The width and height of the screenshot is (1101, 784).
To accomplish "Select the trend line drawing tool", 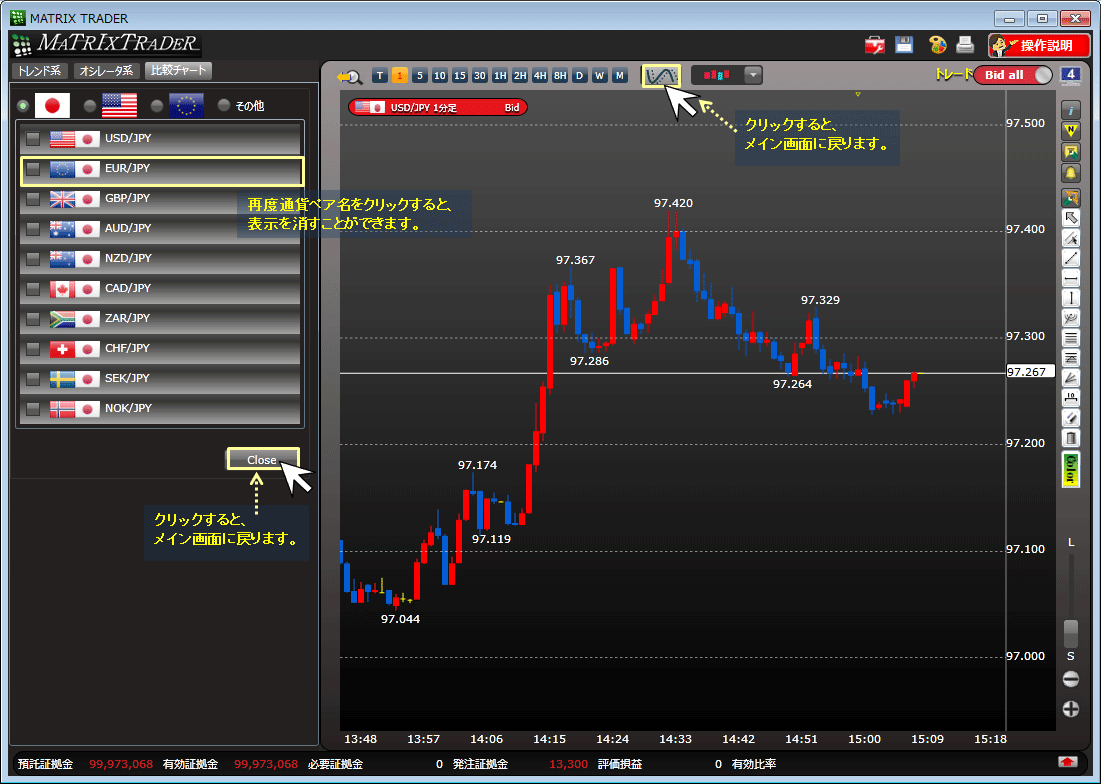I will click(x=1071, y=258).
